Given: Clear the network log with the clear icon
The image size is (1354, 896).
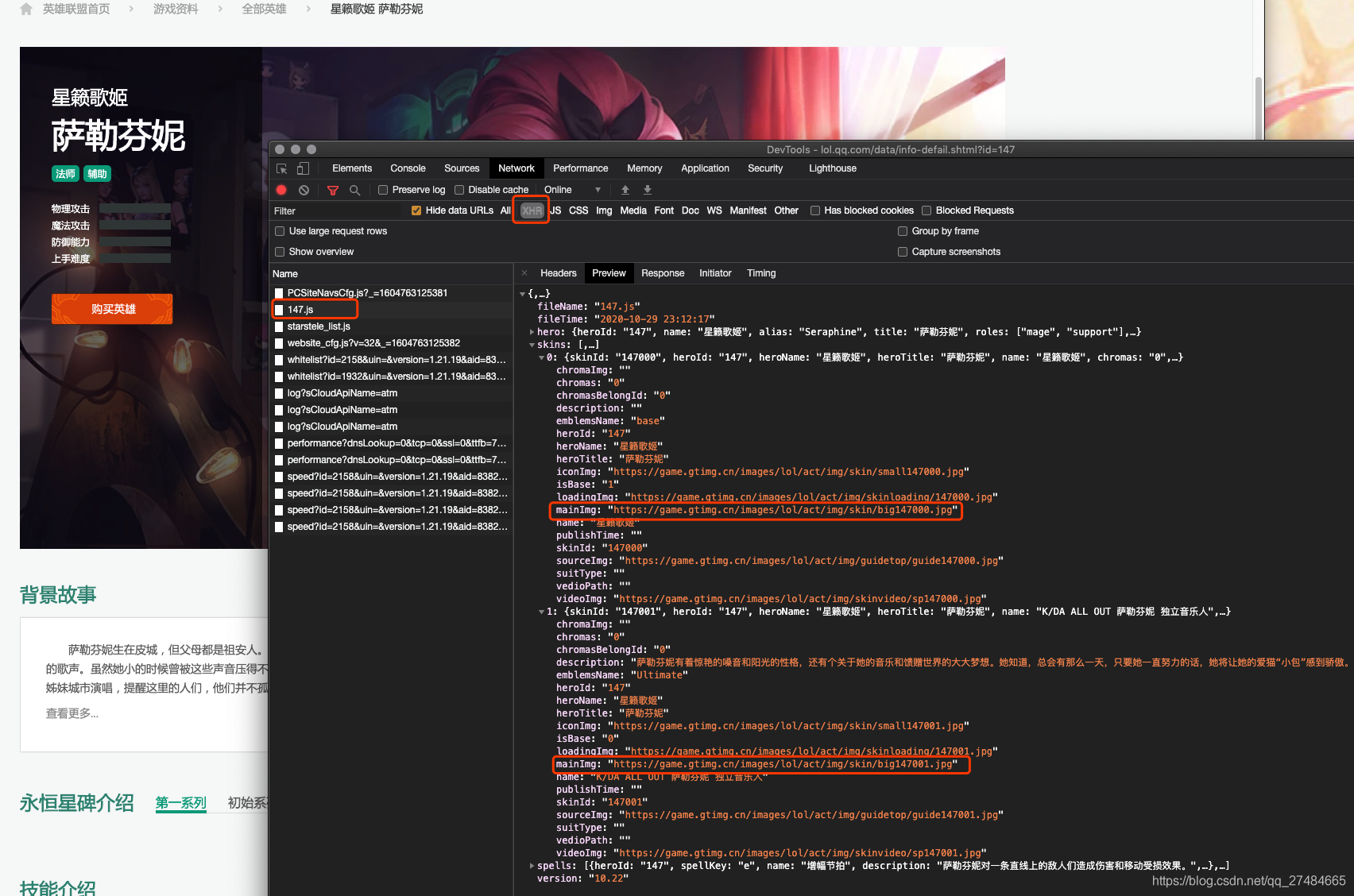Looking at the screenshot, I should (x=304, y=190).
